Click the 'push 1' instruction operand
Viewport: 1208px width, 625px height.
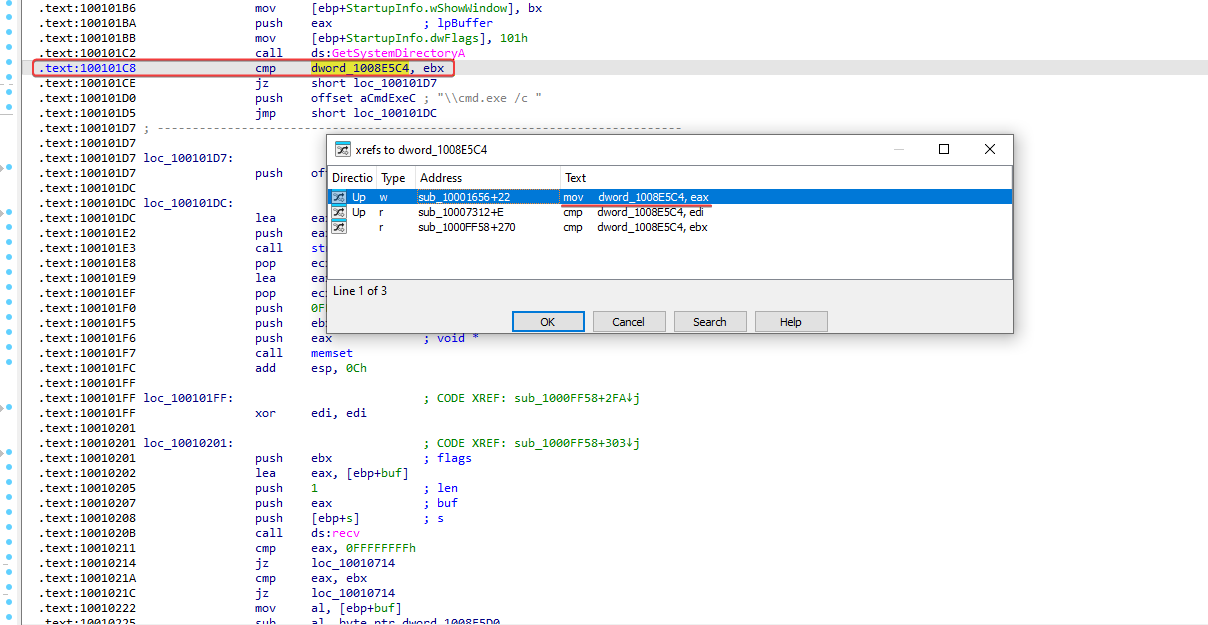314,488
